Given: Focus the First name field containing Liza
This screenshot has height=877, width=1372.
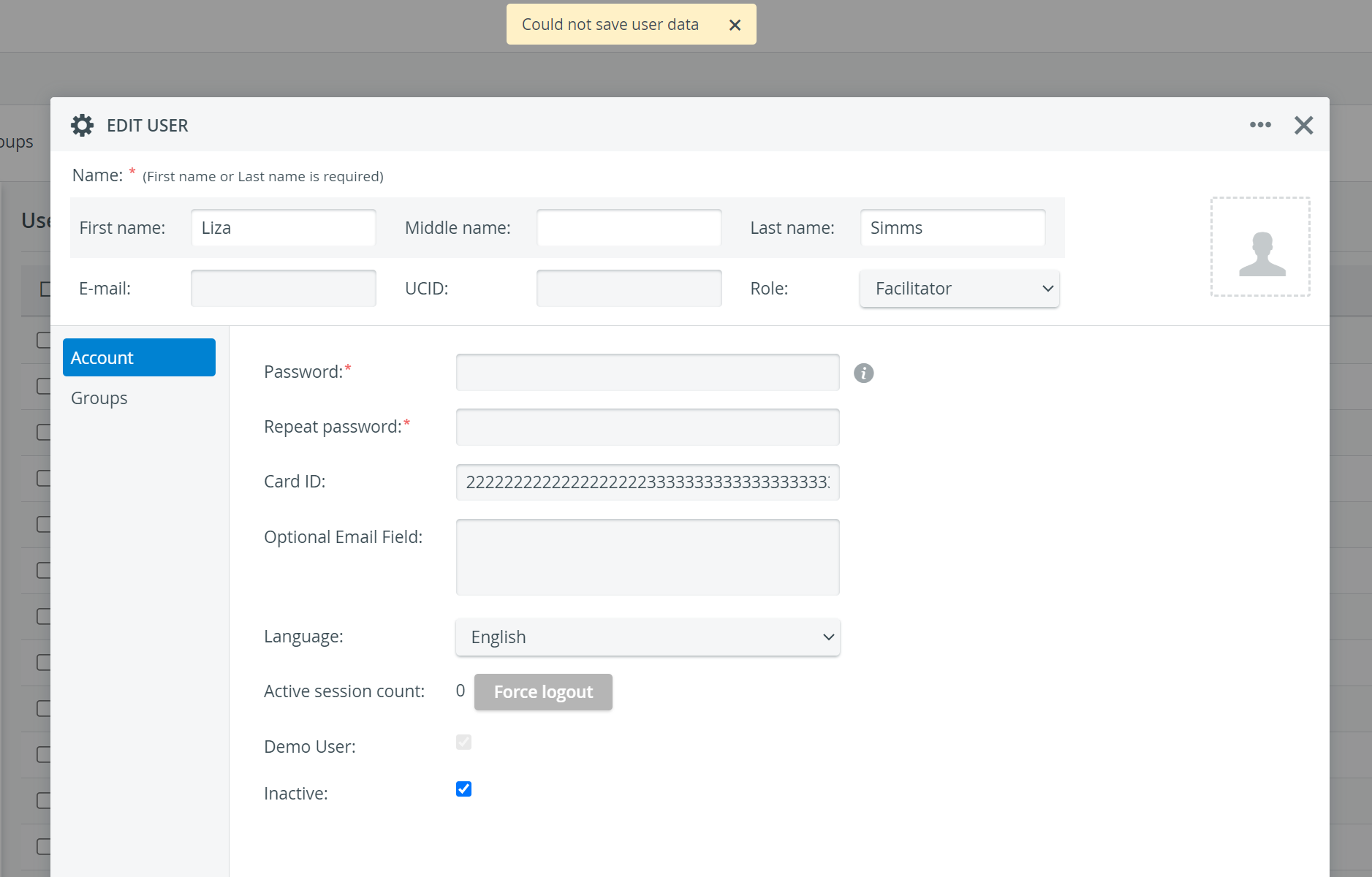Looking at the screenshot, I should 284,228.
